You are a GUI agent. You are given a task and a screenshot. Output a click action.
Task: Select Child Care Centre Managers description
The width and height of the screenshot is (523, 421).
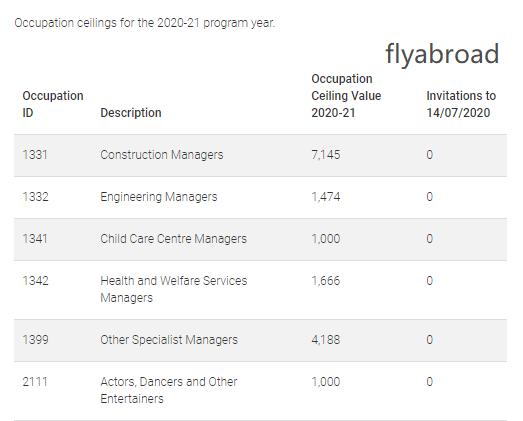pyautogui.click(x=173, y=239)
